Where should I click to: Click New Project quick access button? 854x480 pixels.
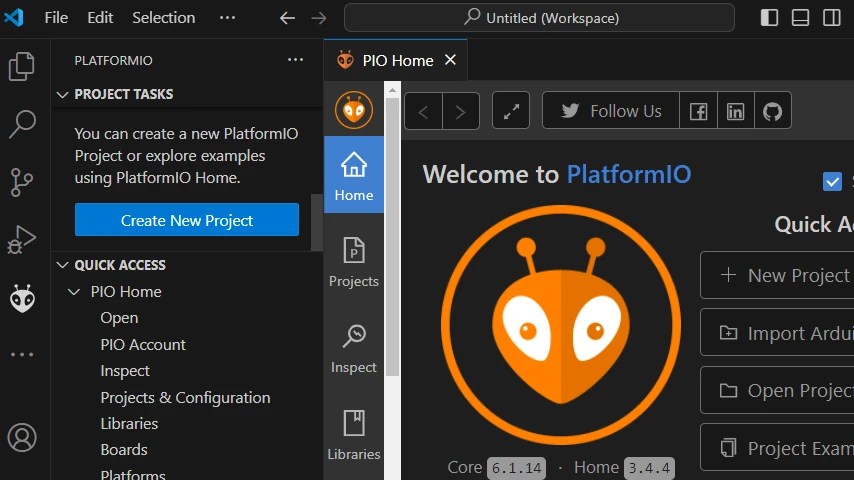(777, 275)
